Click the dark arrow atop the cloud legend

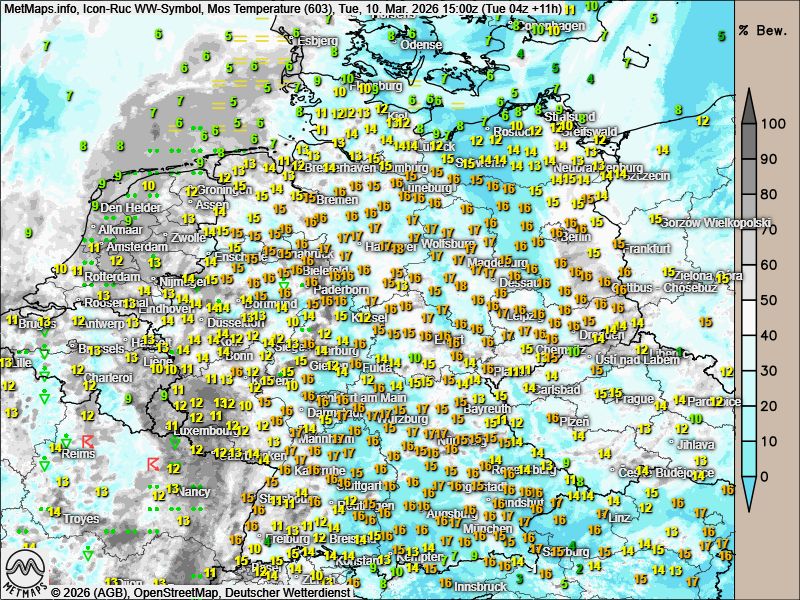[x=749, y=104]
